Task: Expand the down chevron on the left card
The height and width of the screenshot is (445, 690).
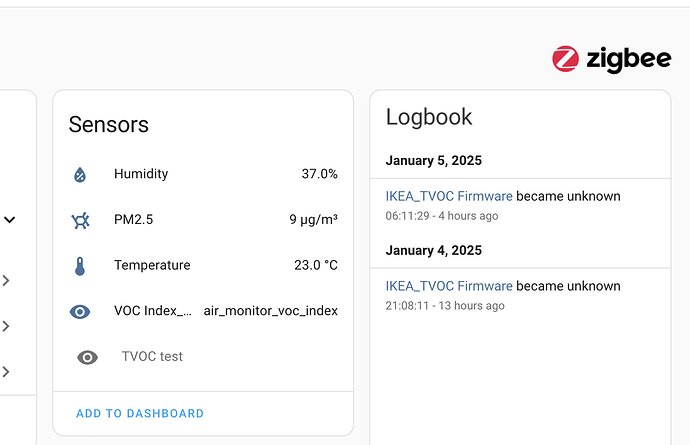Action: tap(9, 220)
